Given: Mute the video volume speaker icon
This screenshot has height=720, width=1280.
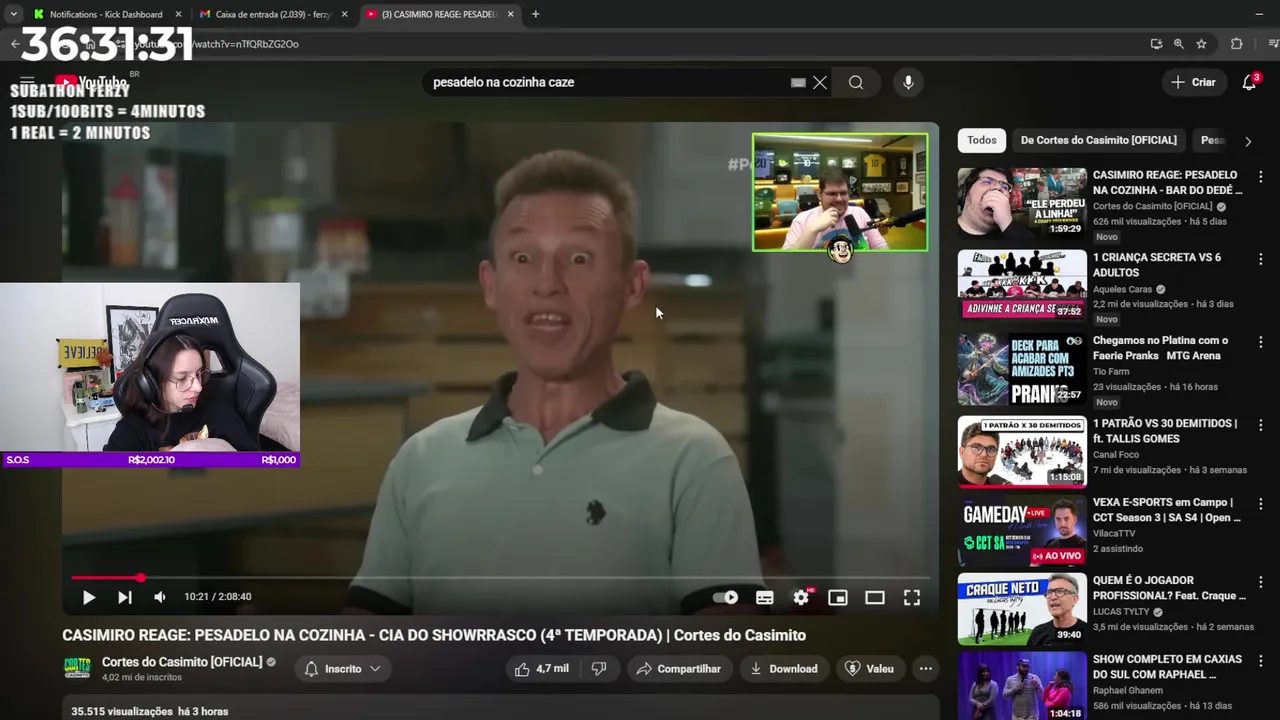Looking at the screenshot, I should (160, 597).
